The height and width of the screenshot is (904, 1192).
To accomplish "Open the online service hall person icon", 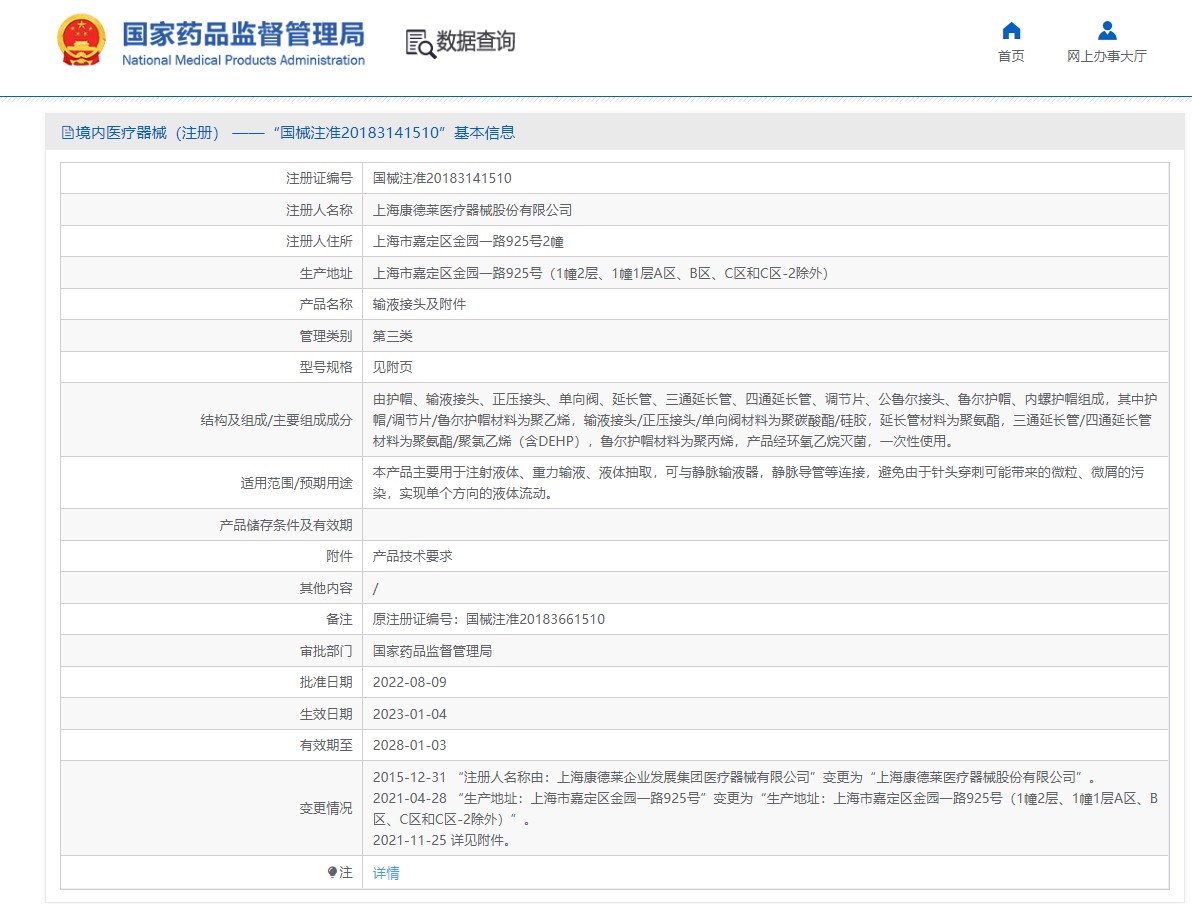I will click(x=1107, y=30).
